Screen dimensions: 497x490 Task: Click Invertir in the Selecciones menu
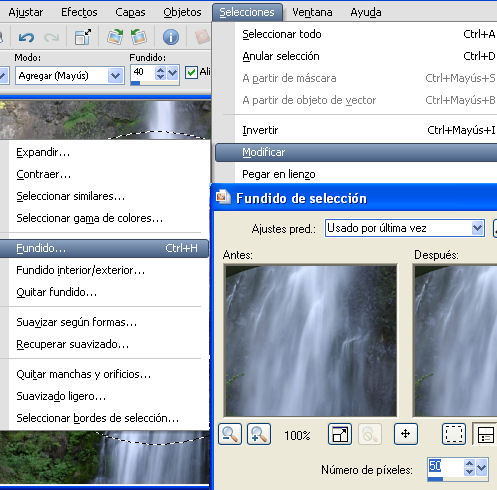click(x=260, y=130)
